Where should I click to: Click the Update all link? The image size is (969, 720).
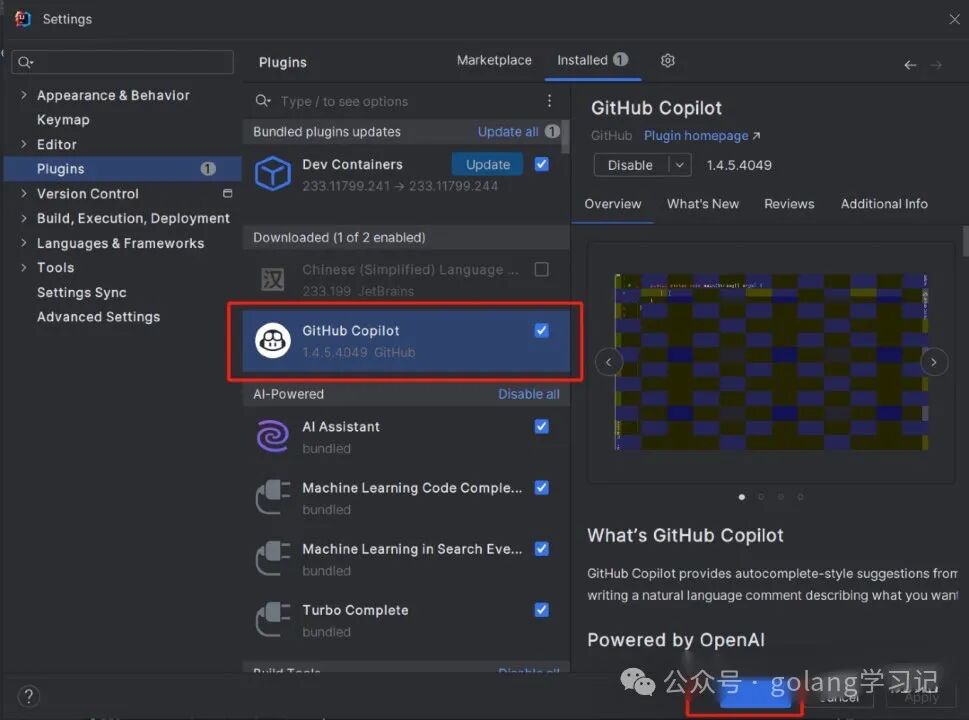[x=508, y=132]
